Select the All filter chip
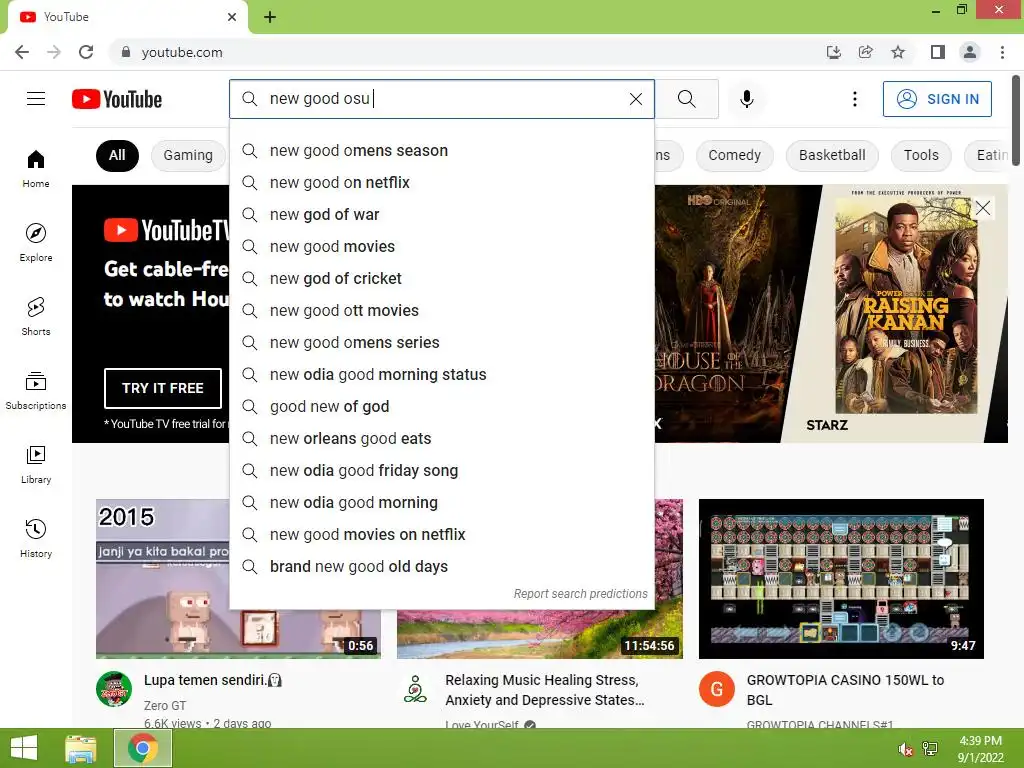 pos(117,155)
